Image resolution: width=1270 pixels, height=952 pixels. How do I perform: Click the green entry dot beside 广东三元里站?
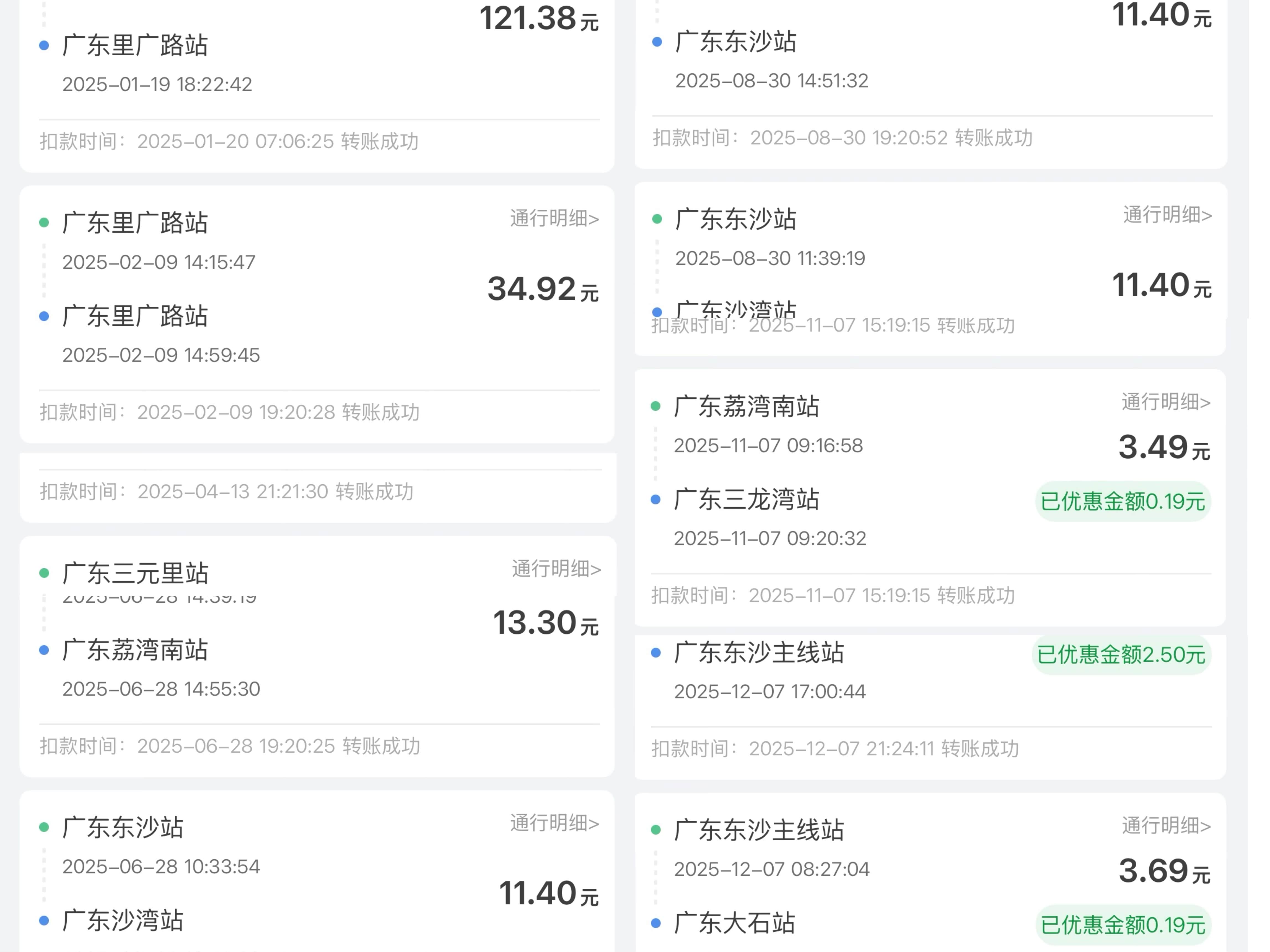(x=44, y=573)
